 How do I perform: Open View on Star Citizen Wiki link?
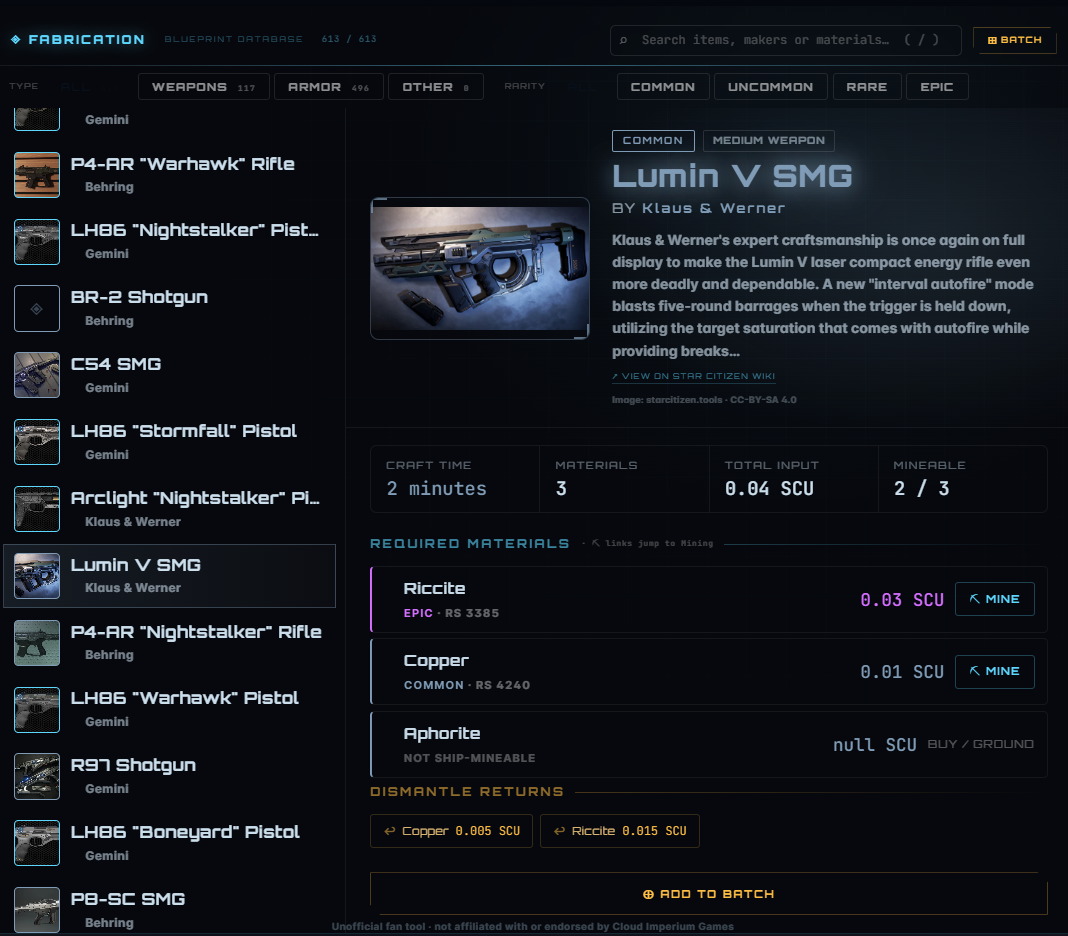click(693, 376)
